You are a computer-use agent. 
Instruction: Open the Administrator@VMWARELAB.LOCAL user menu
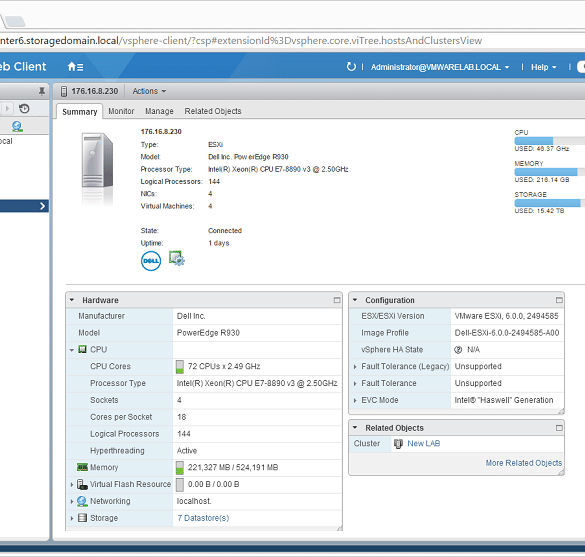tap(440, 67)
